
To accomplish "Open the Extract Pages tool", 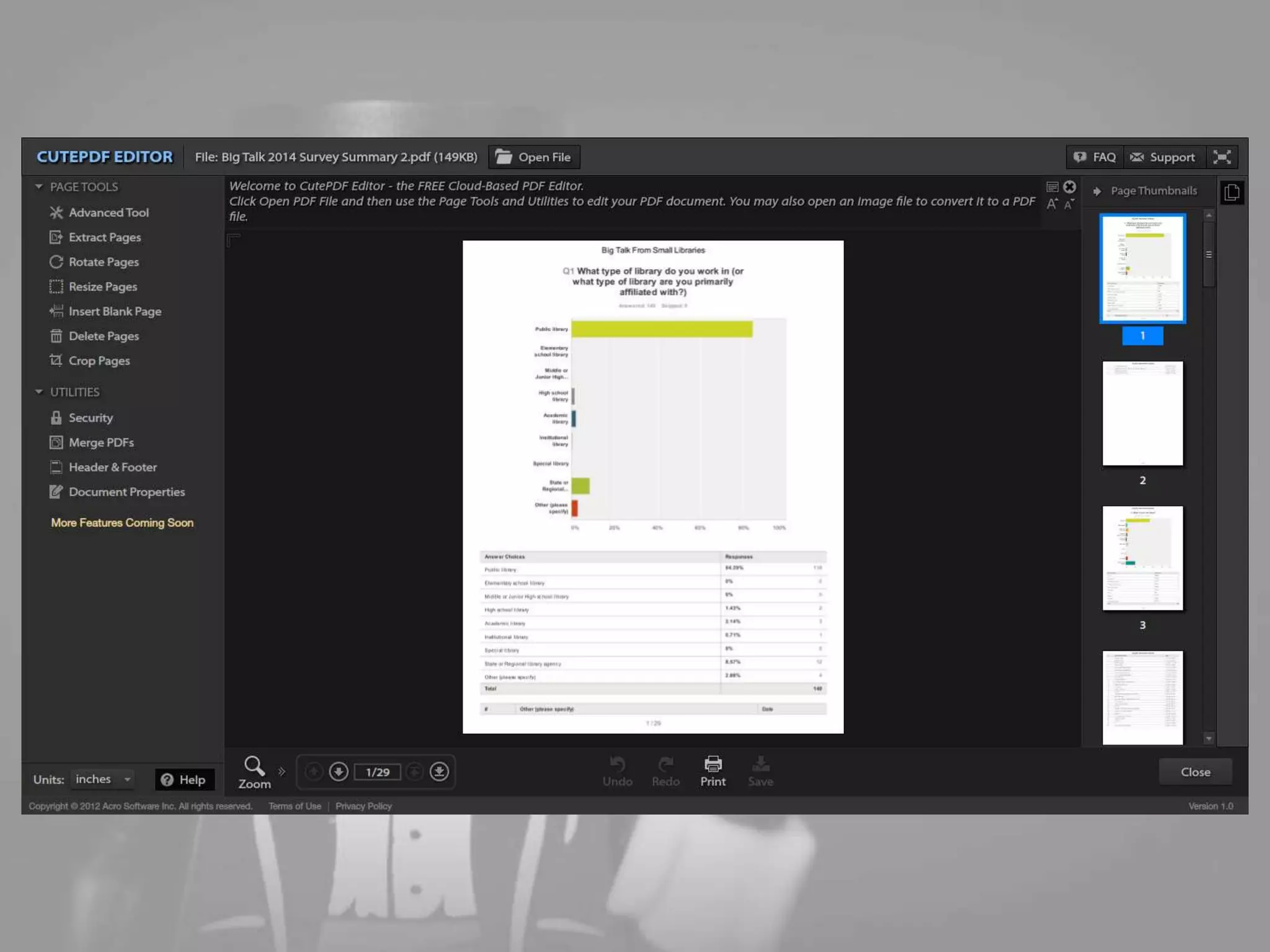I will point(104,237).
